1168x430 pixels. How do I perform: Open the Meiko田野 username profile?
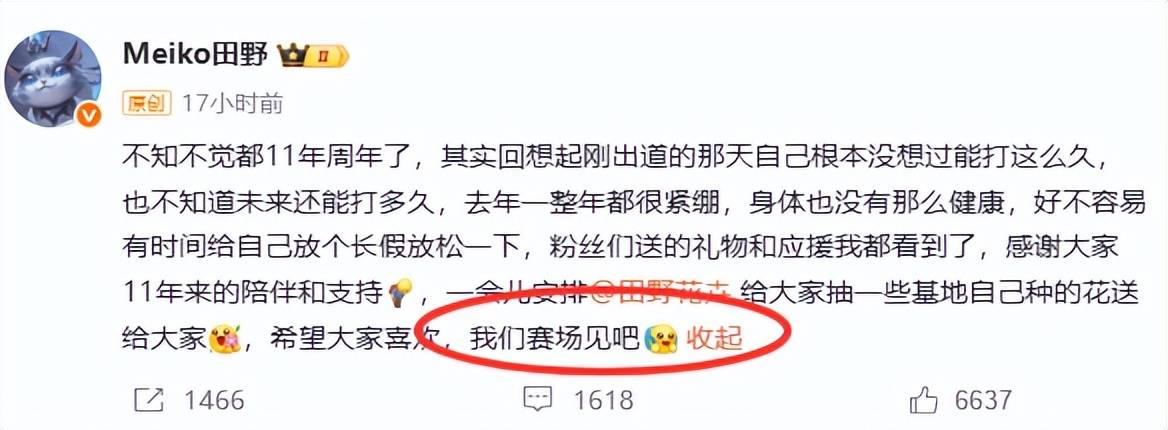point(194,54)
